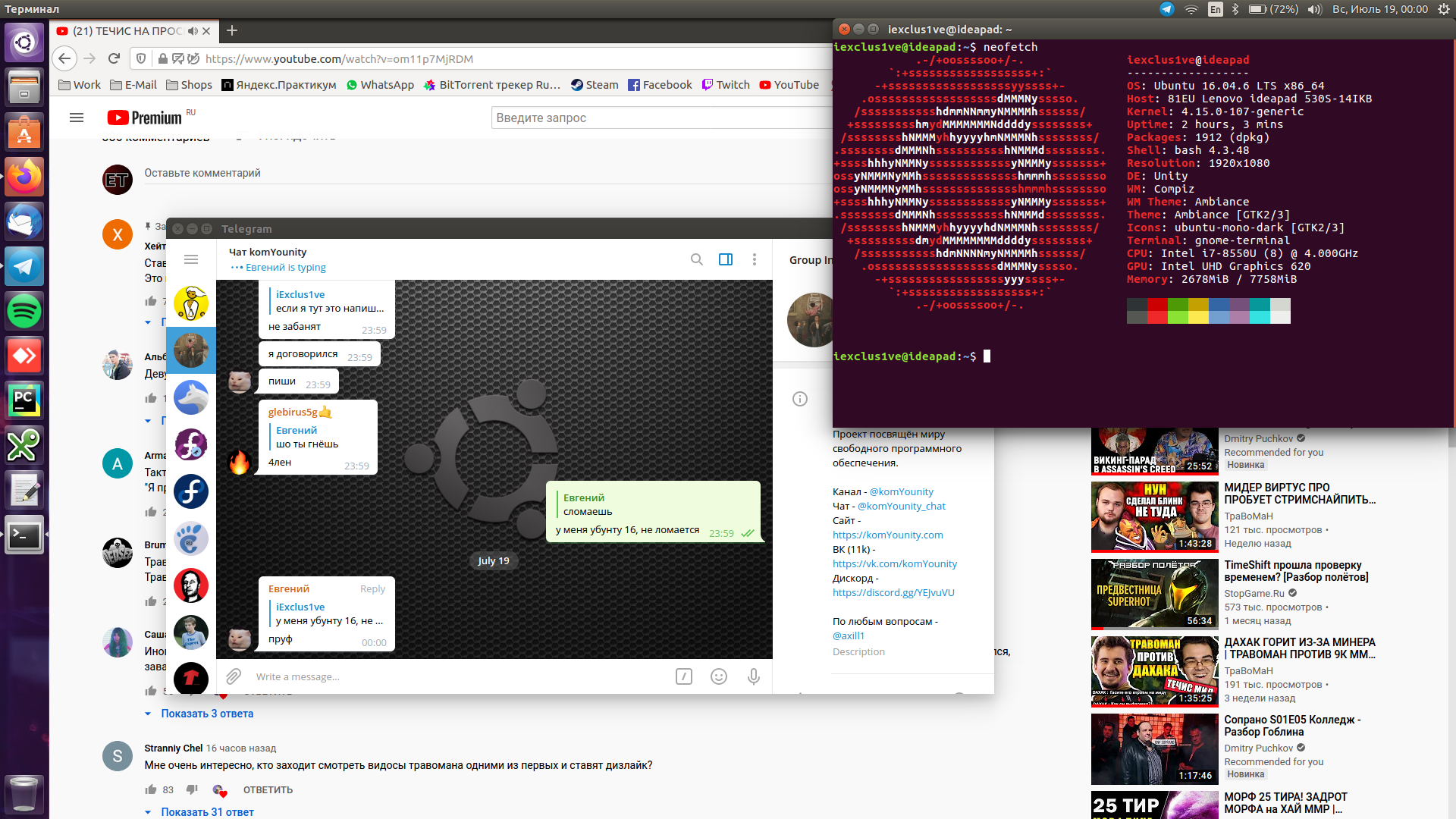
Task: Open Telegram from the Ubuntu launcher
Action: tap(24, 267)
